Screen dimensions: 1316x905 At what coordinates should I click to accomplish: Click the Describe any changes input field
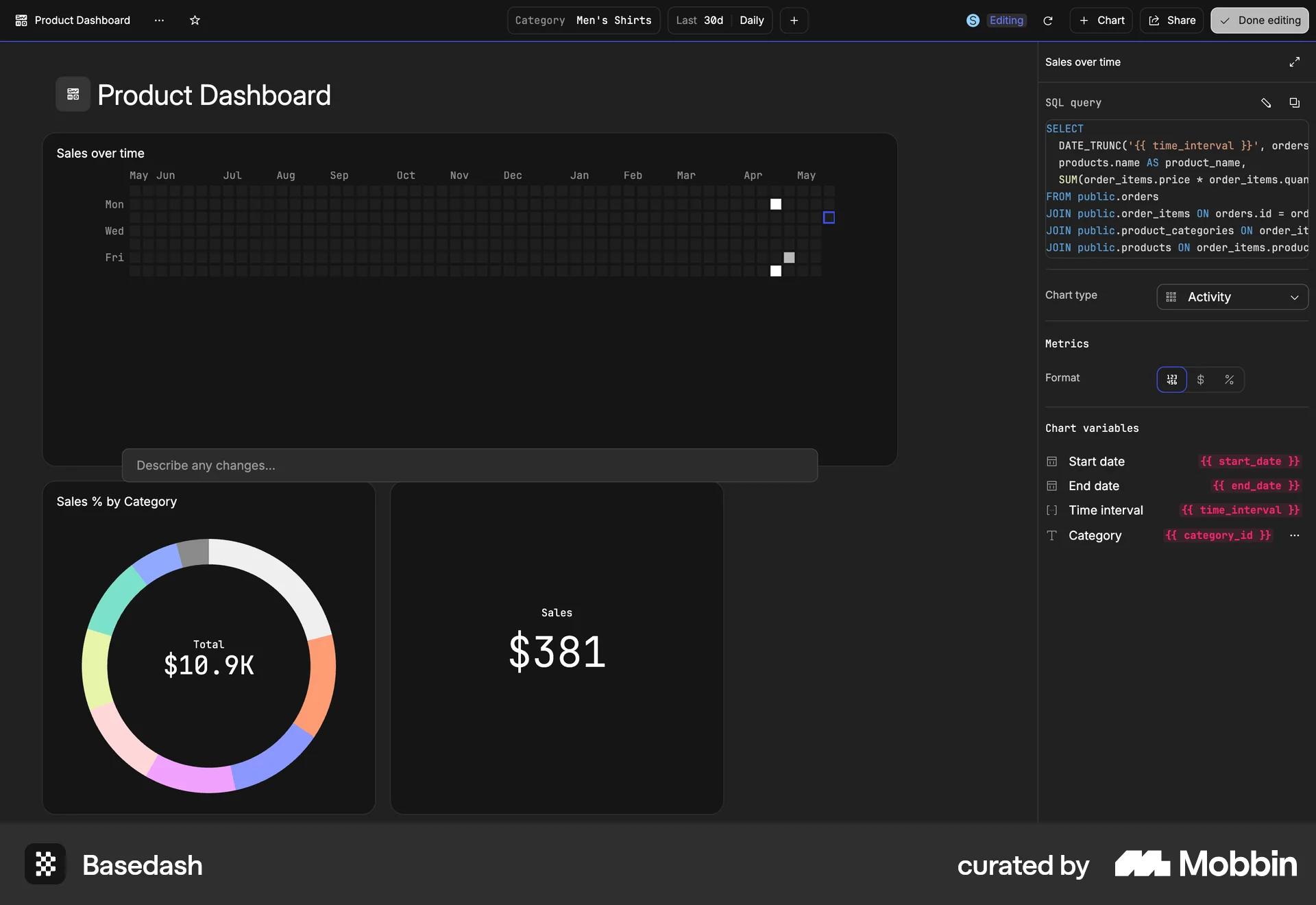tap(470, 466)
